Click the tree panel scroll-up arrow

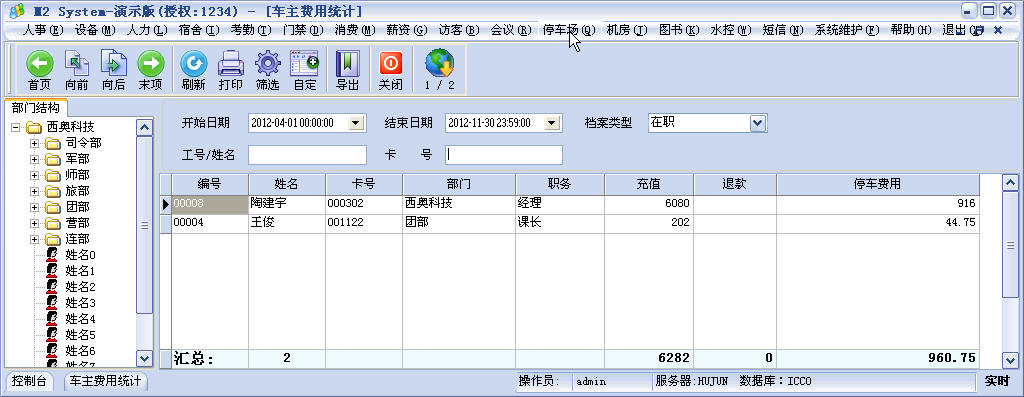[144, 127]
